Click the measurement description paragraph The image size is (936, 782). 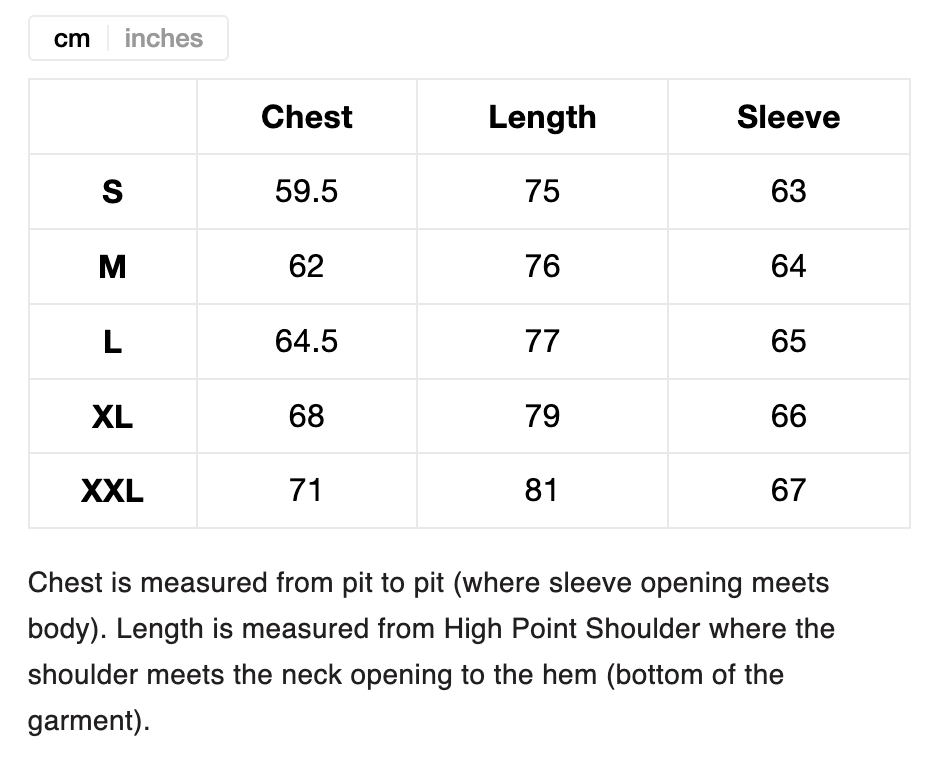click(x=430, y=651)
